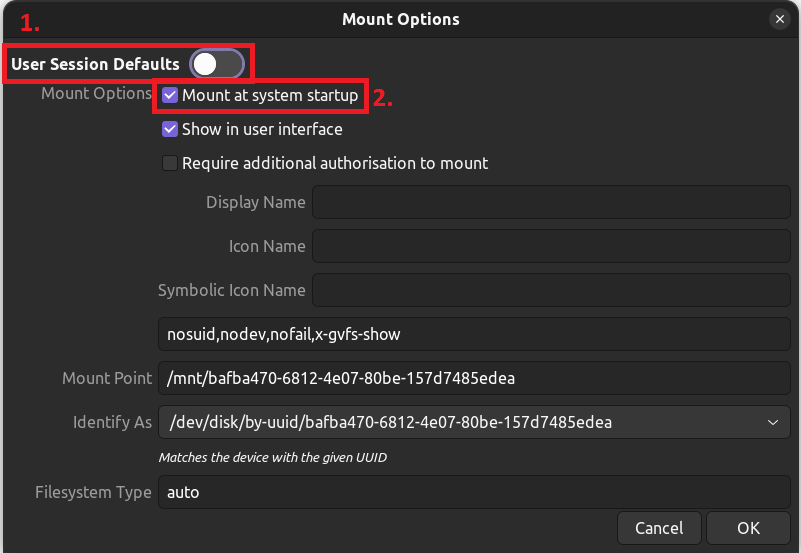
Task: Click the Mount Options dialog title
Action: pos(400,19)
